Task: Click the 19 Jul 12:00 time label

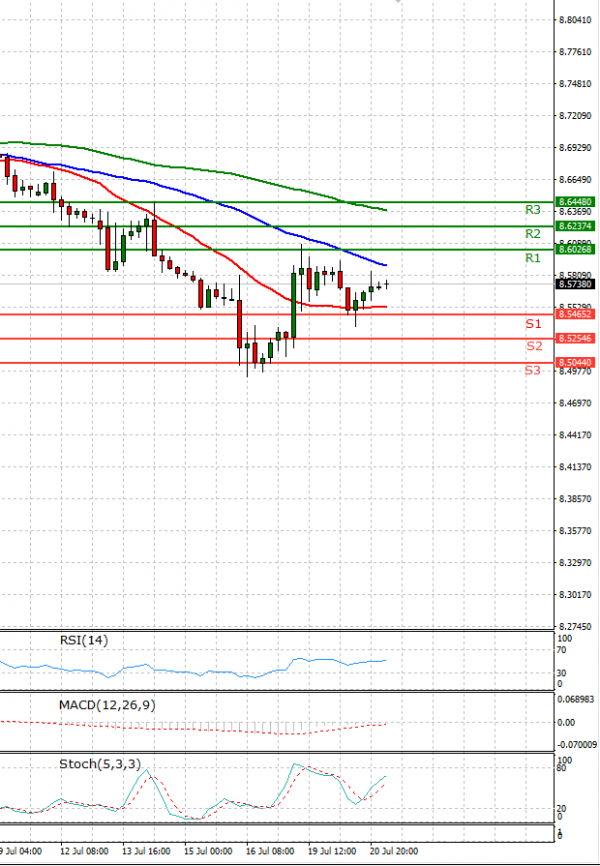Action: click(331, 851)
